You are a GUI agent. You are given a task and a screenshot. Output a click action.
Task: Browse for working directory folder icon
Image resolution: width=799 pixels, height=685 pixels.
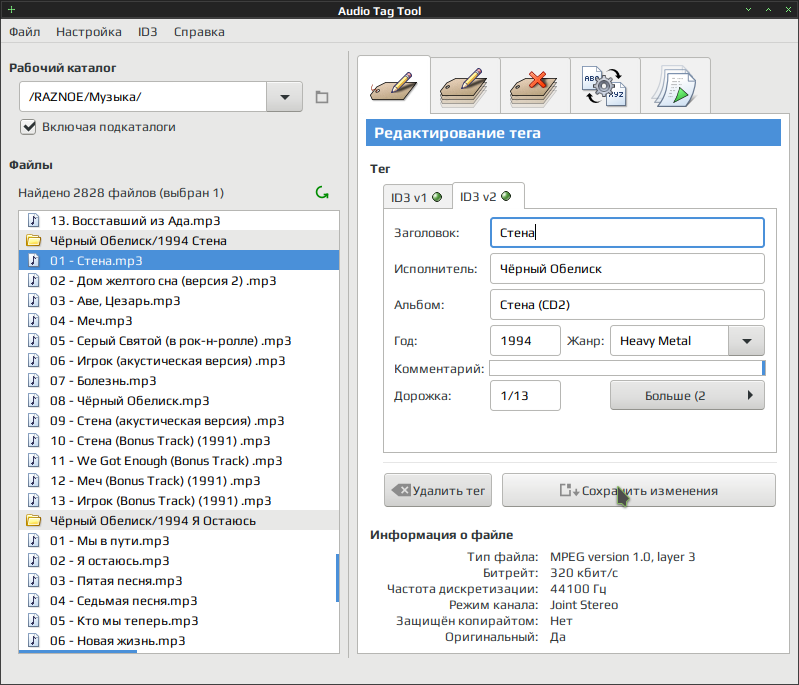point(322,97)
